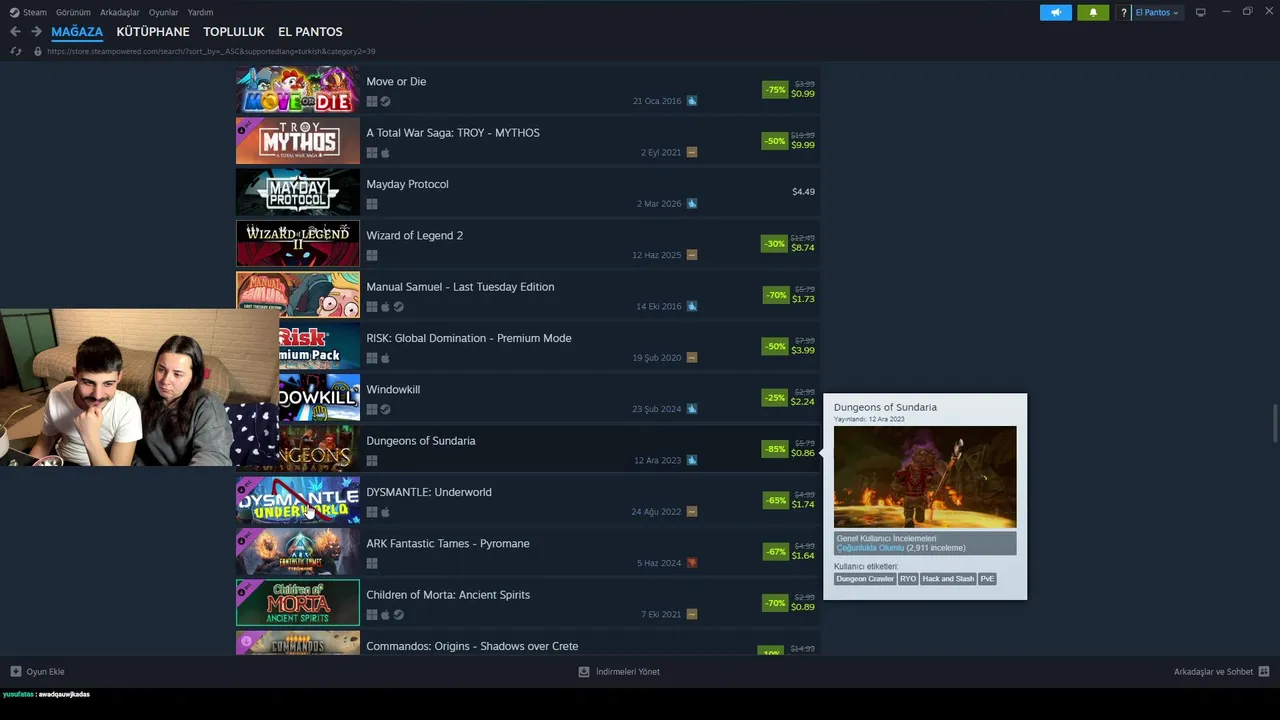This screenshot has height=720, width=1280.
Task: Click the thumbs-up review icon for Windowkill
Action: click(692, 409)
